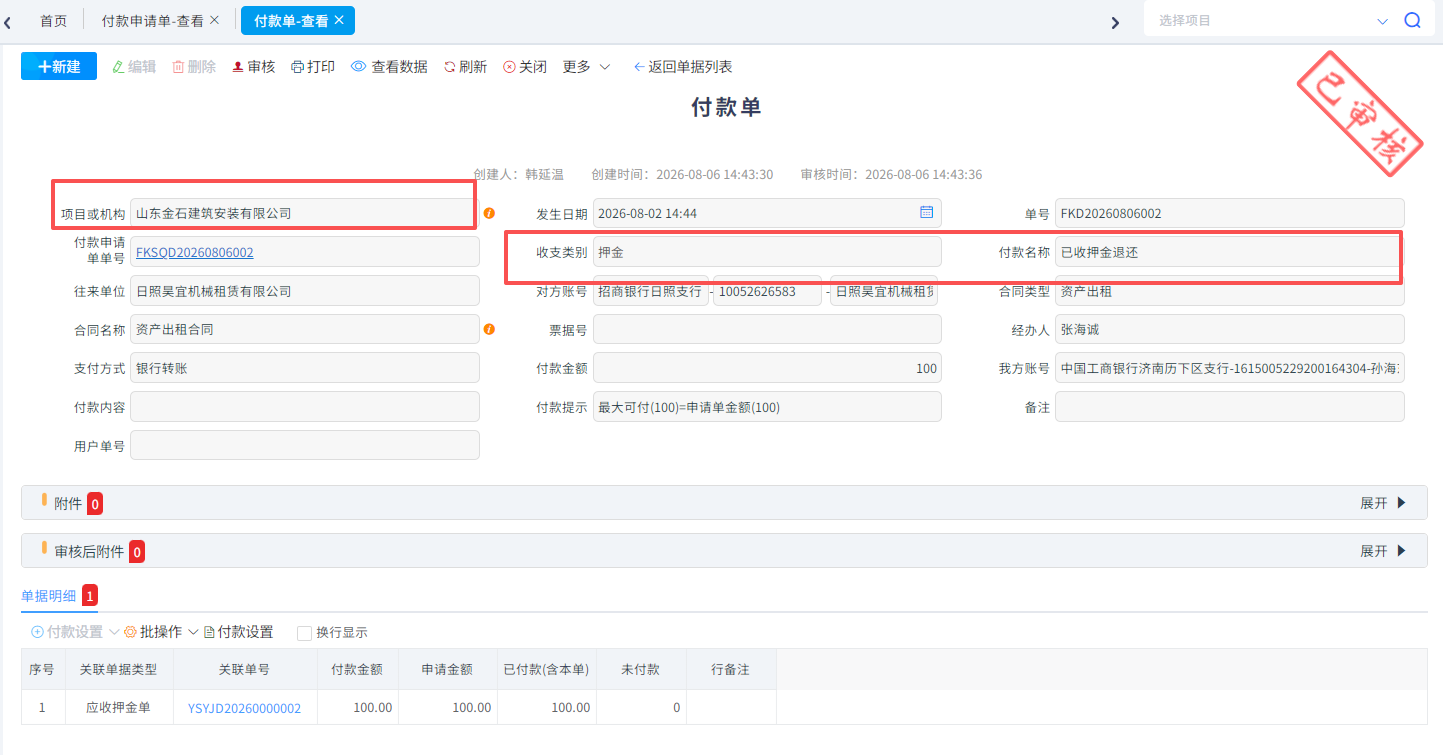Refresh the form with 刷新
The width and height of the screenshot is (1443, 755).
click(x=465, y=67)
